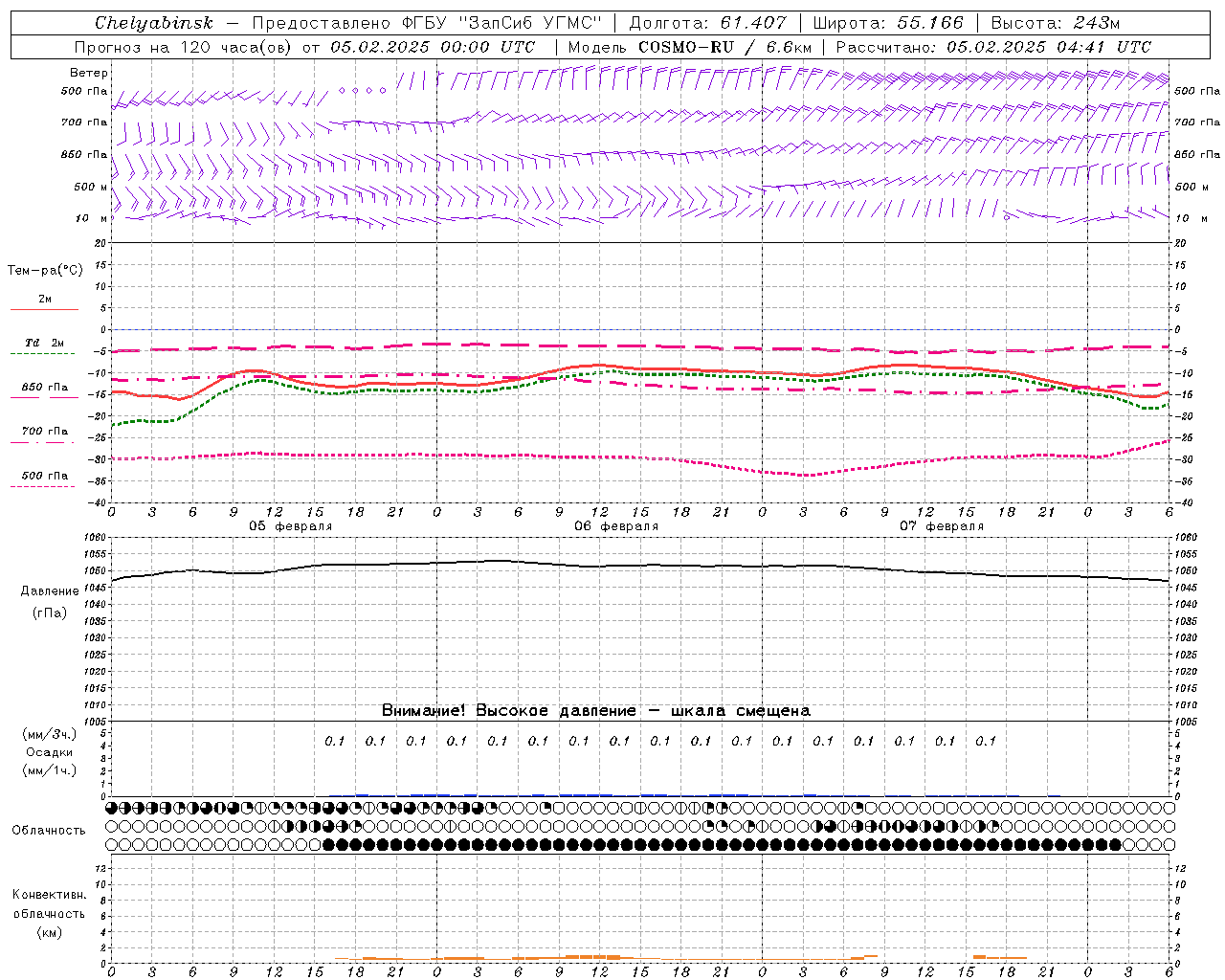Select the Конвективн. label text

(50, 895)
